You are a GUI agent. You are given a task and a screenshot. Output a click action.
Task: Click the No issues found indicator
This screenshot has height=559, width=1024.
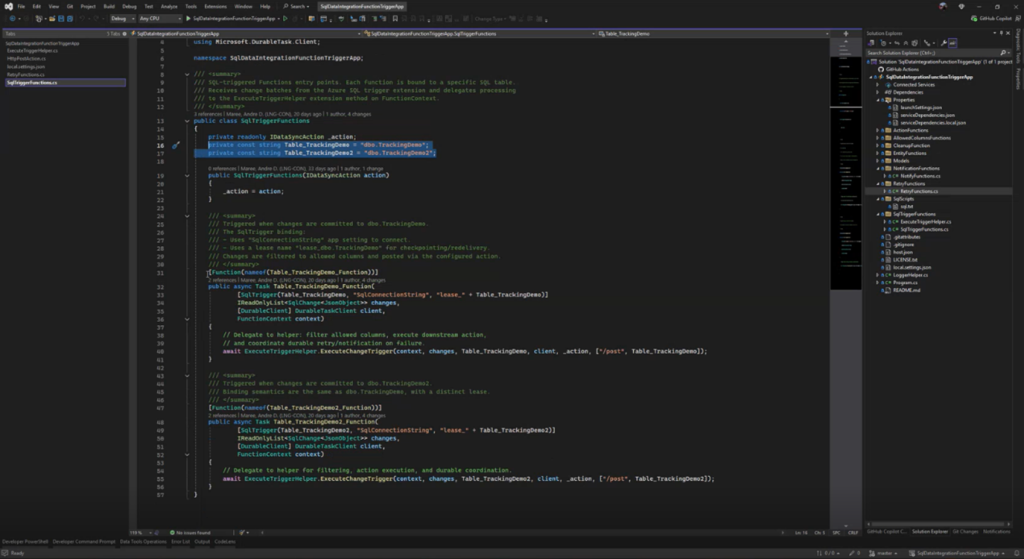point(191,533)
